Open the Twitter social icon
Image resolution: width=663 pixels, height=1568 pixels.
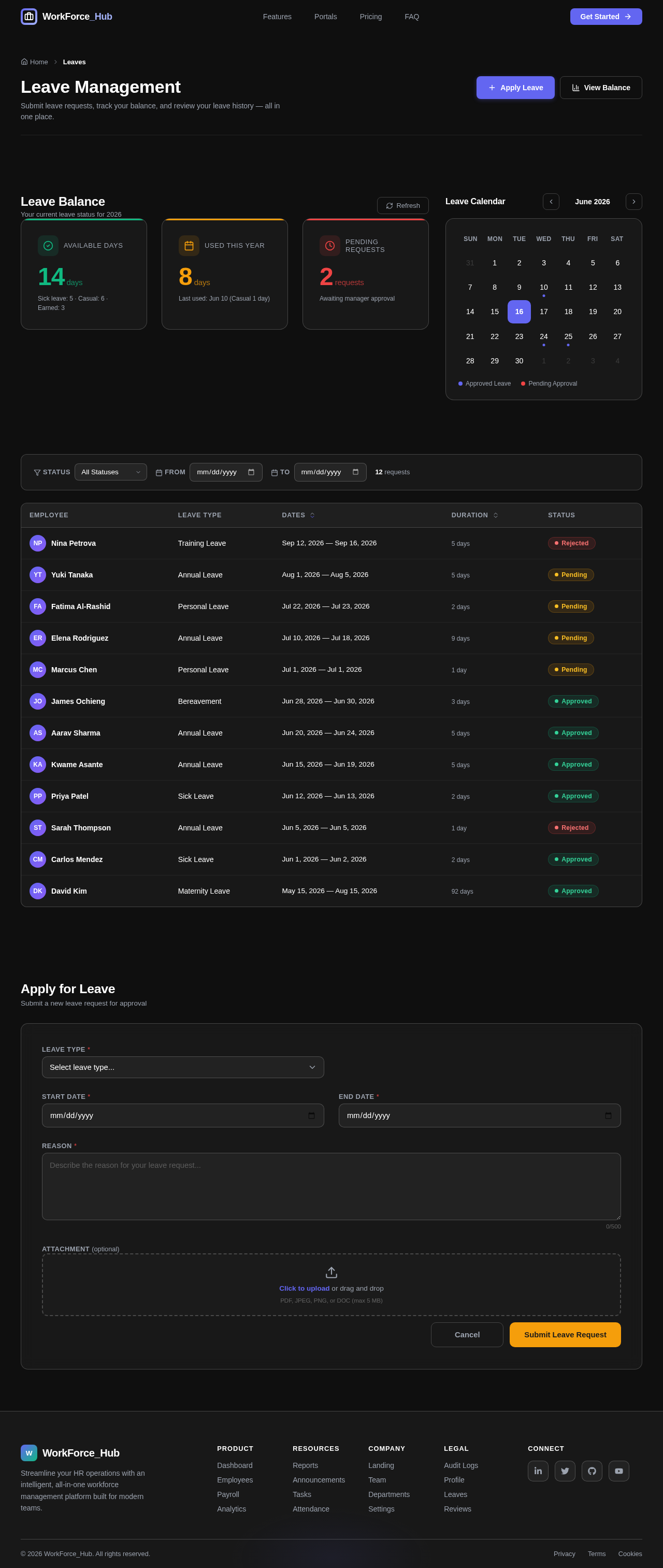point(565,1471)
